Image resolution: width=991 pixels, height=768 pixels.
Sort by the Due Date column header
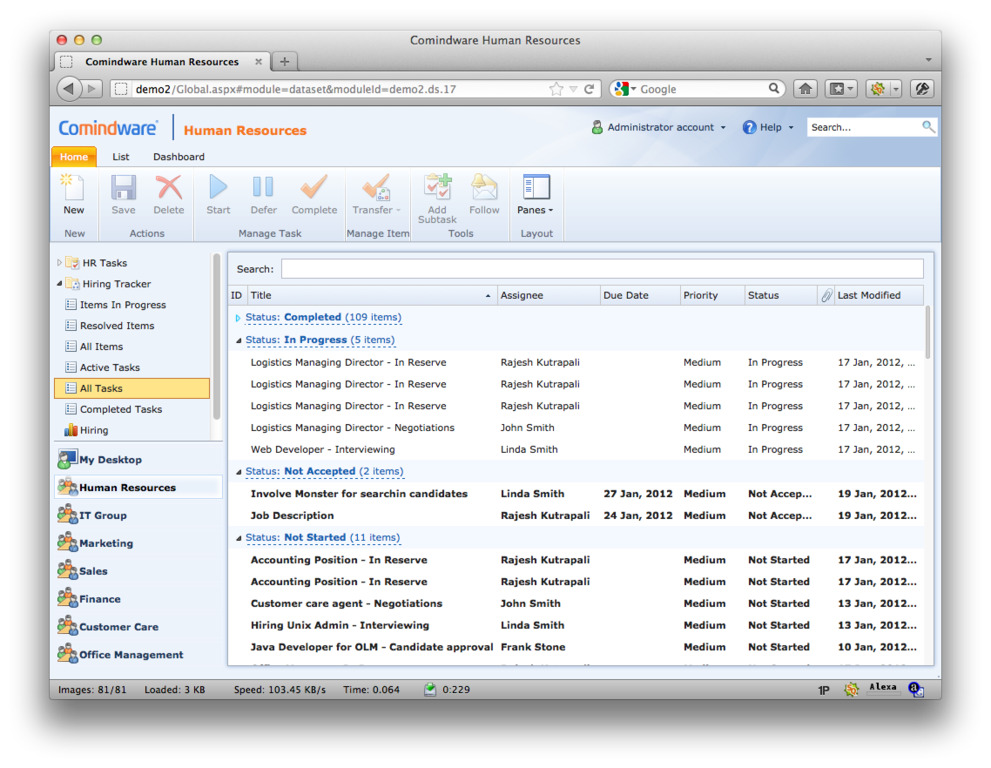(x=640, y=295)
